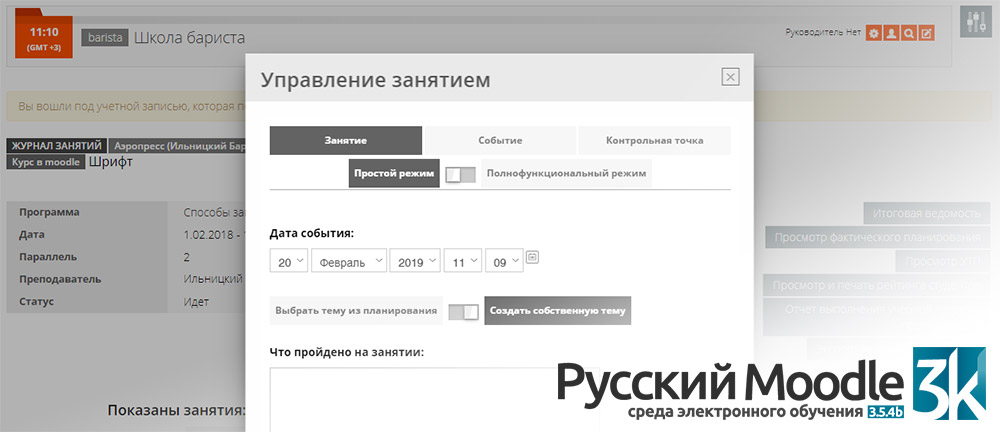The width and height of the screenshot is (1000, 432).
Task: Toggle between Простой and Полнофункциональный режим switch
Action: pos(460,174)
